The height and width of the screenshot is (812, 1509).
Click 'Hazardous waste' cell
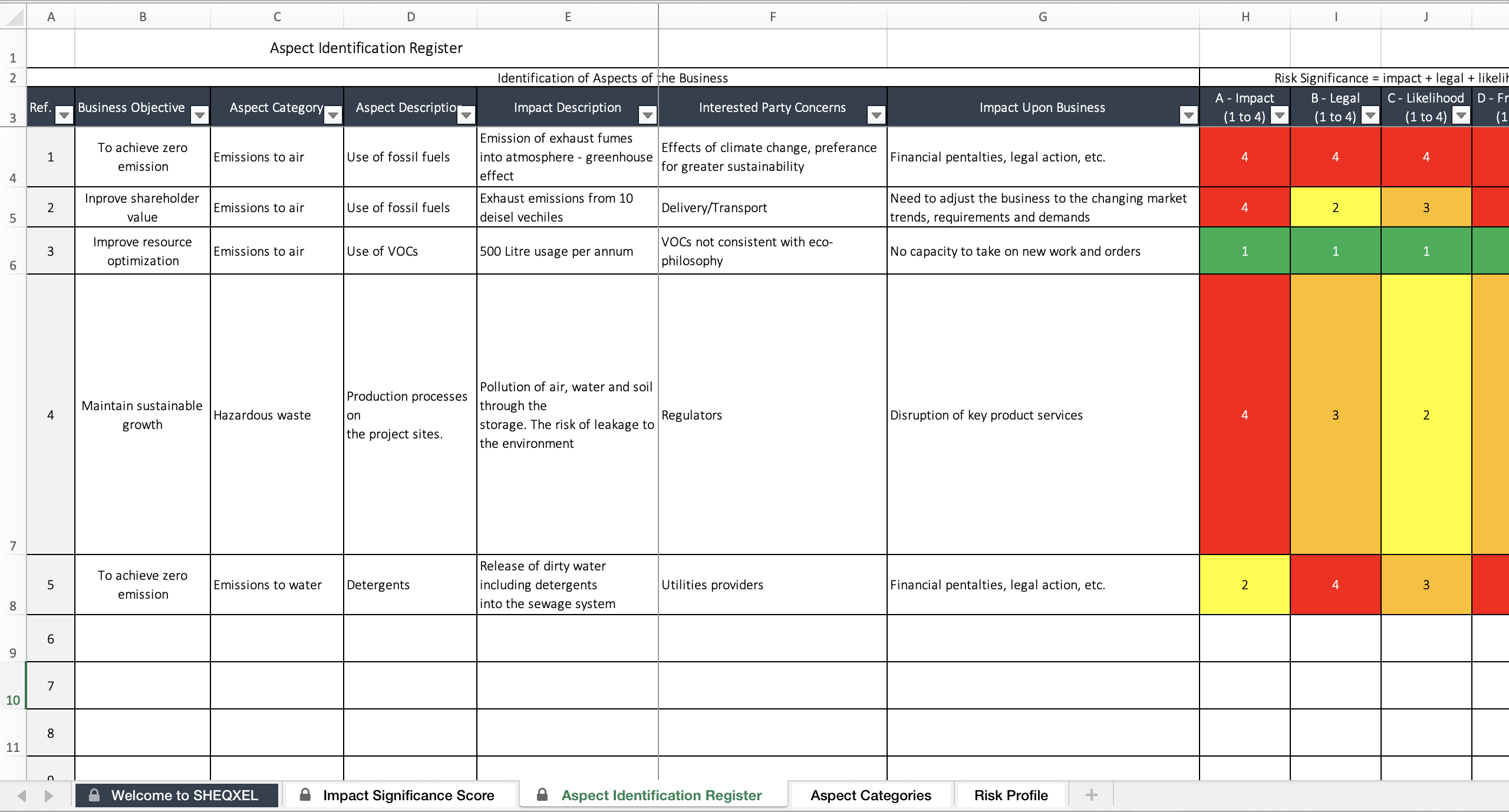coord(277,415)
